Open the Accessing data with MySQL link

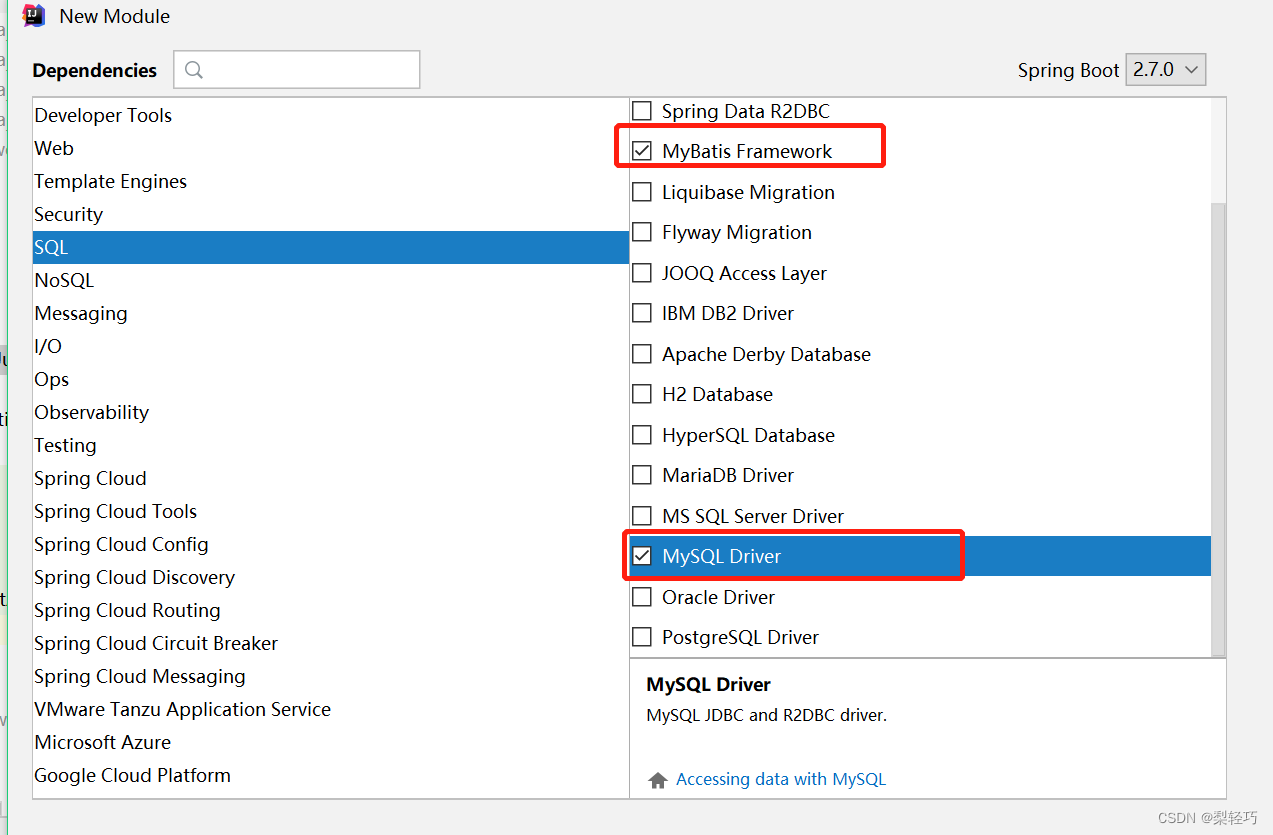pos(780,779)
